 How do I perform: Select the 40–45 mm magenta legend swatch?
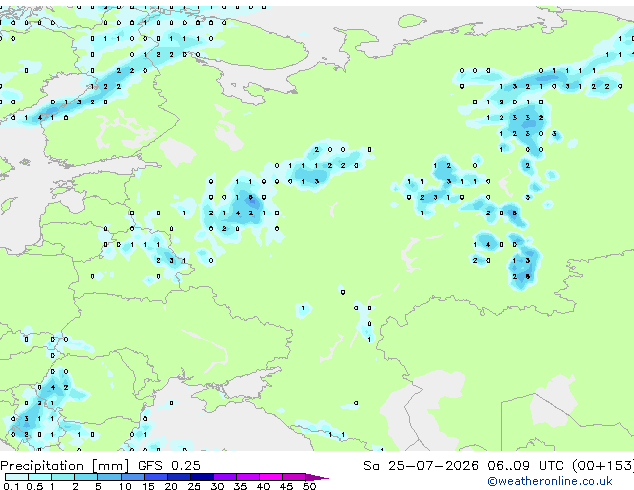(271, 477)
